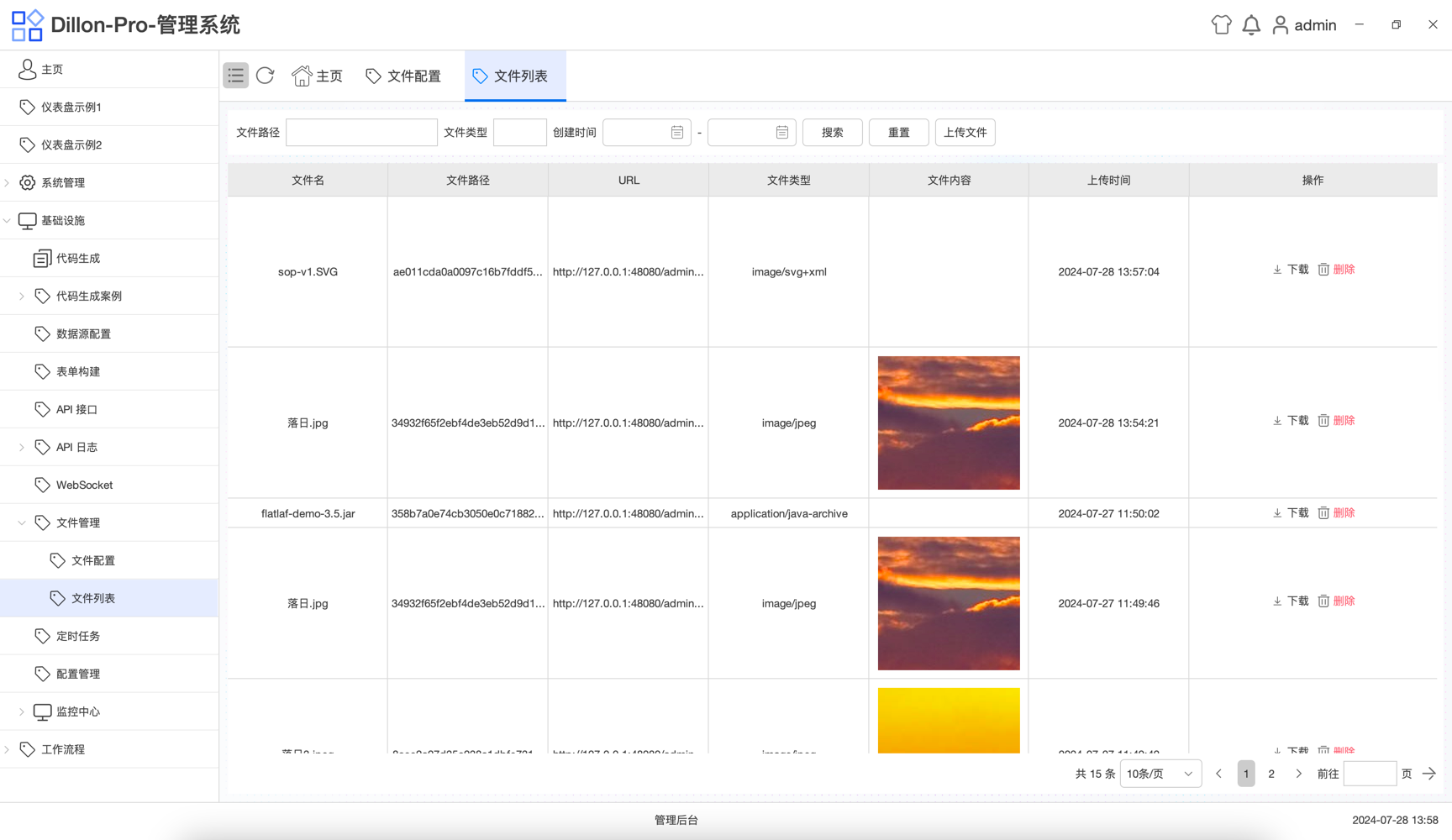This screenshot has width=1452, height=840.
Task: Click download icon for 落日.jpg uploaded 13:54:21
Action: coord(1277,421)
